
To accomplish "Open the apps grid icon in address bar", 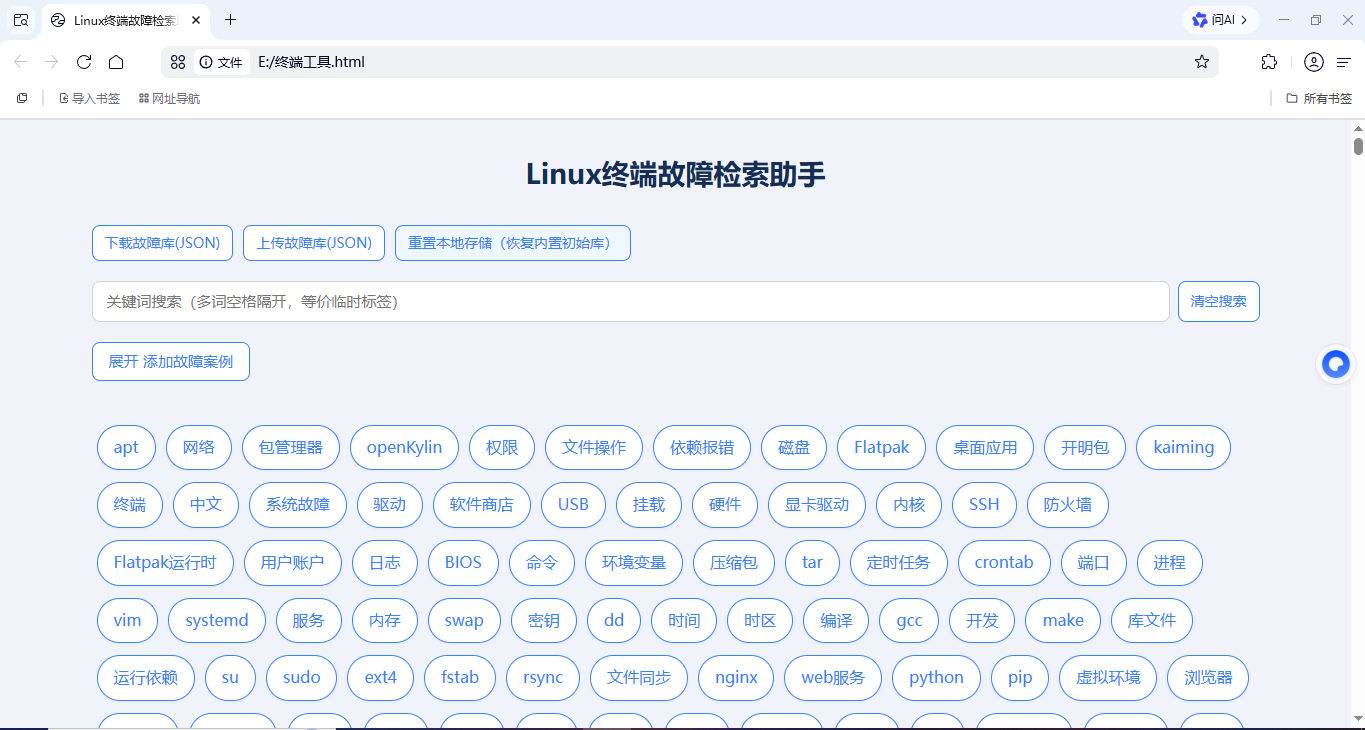I will [x=178, y=62].
